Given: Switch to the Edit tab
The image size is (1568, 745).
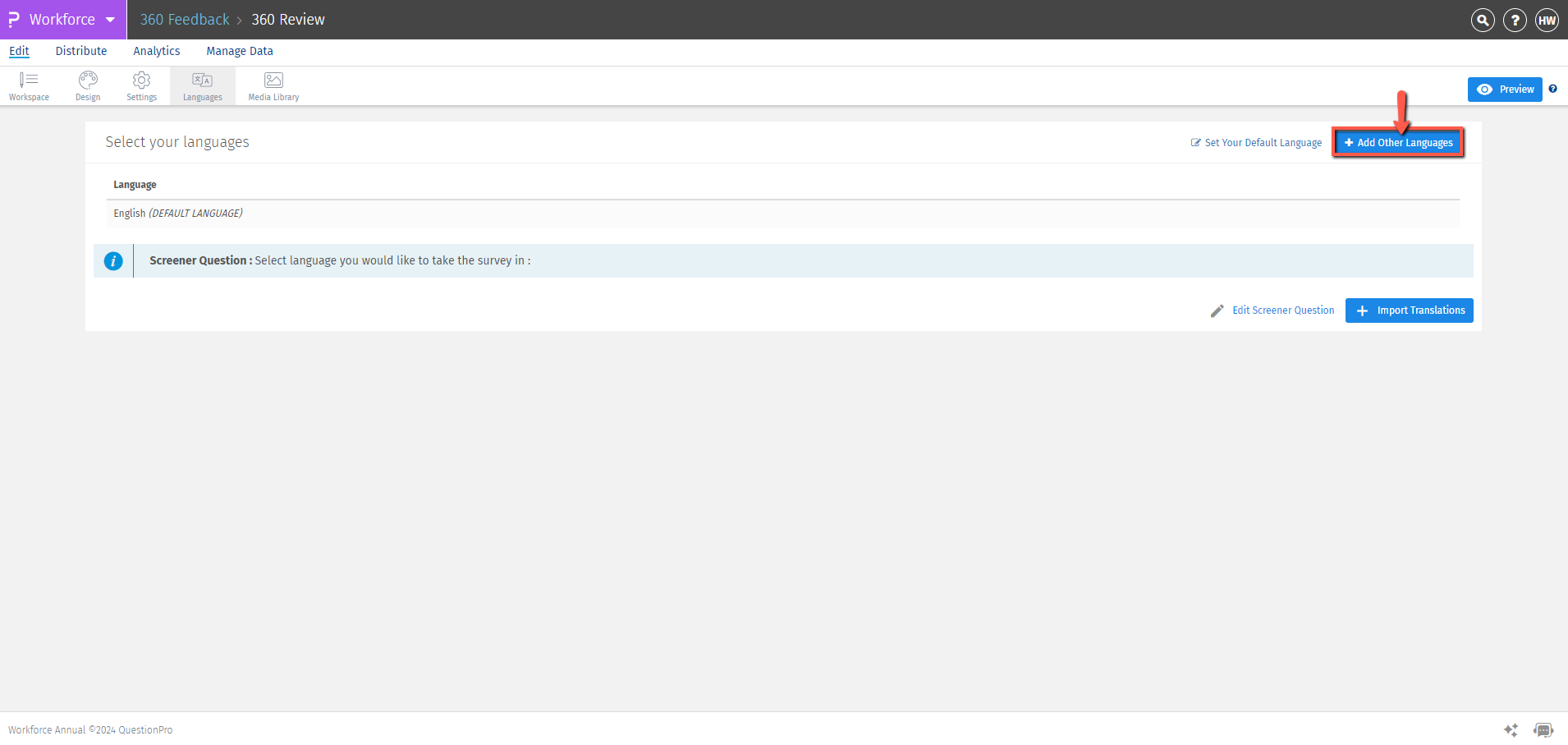Looking at the screenshot, I should [19, 51].
